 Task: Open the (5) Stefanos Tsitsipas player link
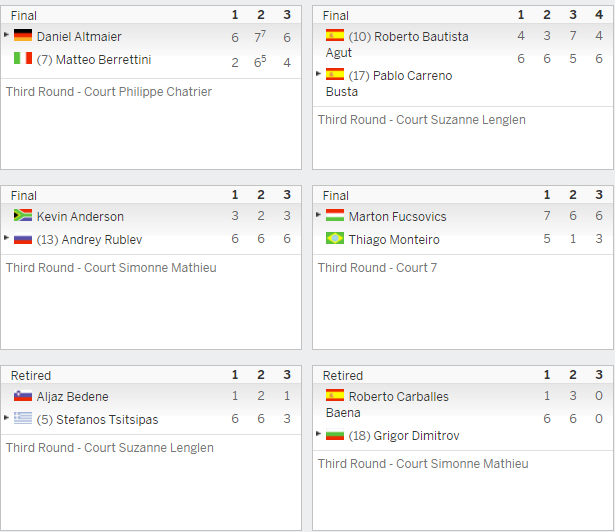point(97,420)
